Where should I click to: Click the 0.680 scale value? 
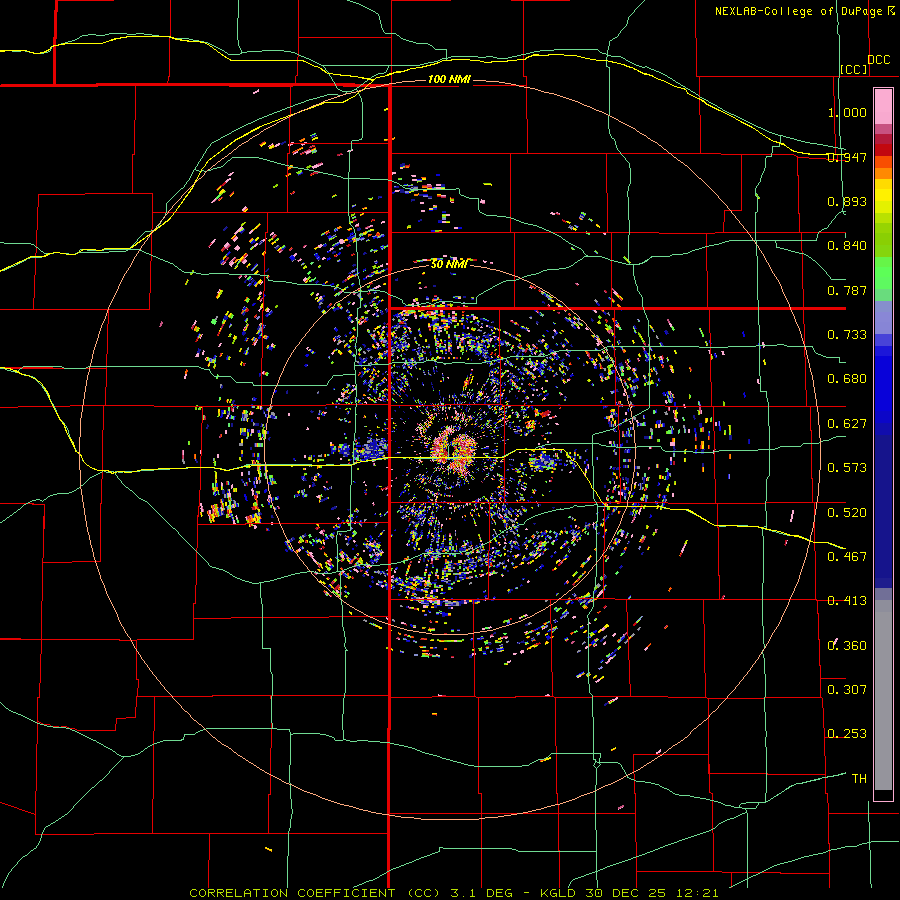(x=847, y=379)
